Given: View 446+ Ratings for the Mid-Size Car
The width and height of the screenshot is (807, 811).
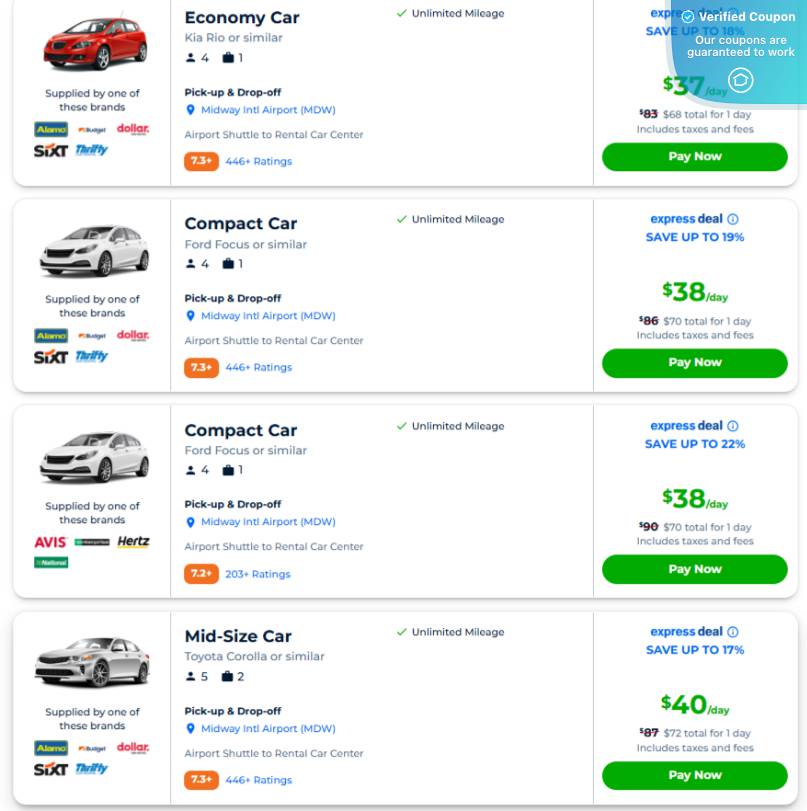Looking at the screenshot, I should (258, 780).
